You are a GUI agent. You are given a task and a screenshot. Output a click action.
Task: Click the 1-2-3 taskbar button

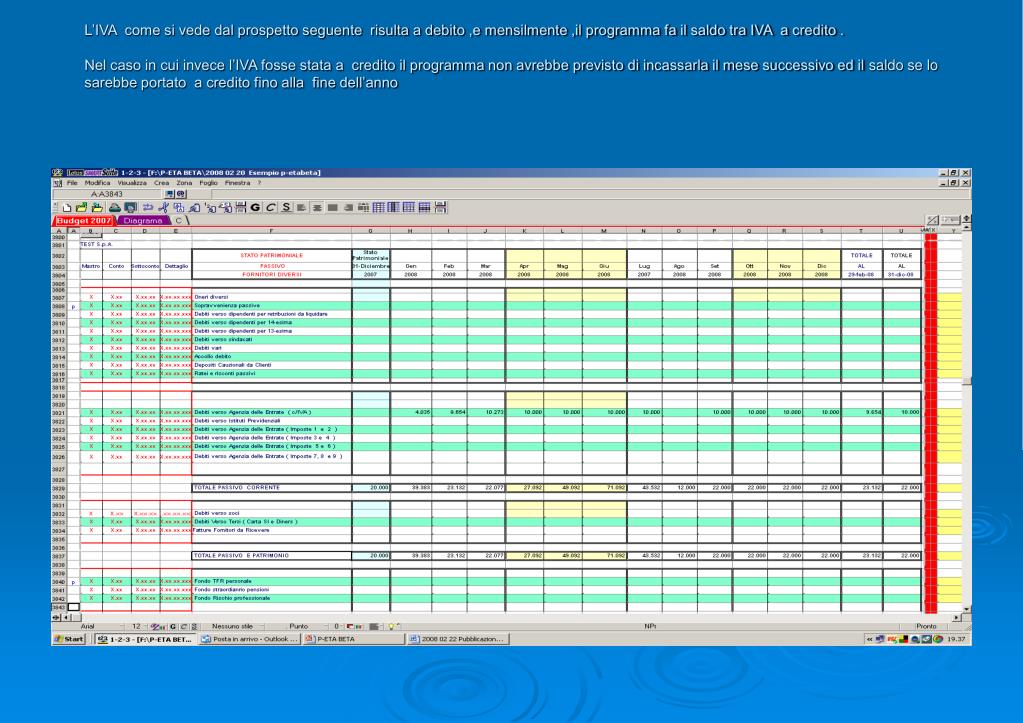pyautogui.click(x=145, y=639)
